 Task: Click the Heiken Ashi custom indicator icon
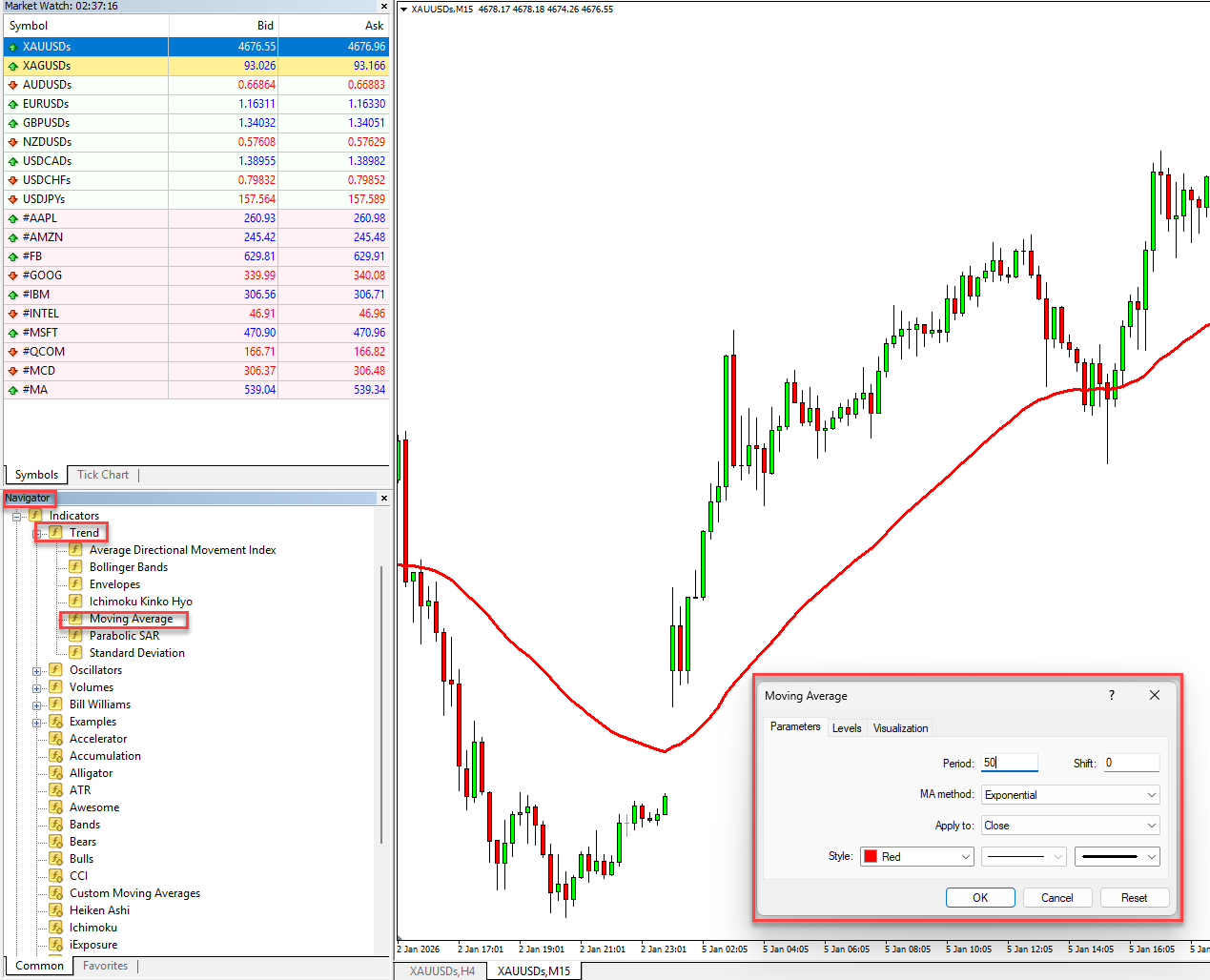(x=56, y=910)
